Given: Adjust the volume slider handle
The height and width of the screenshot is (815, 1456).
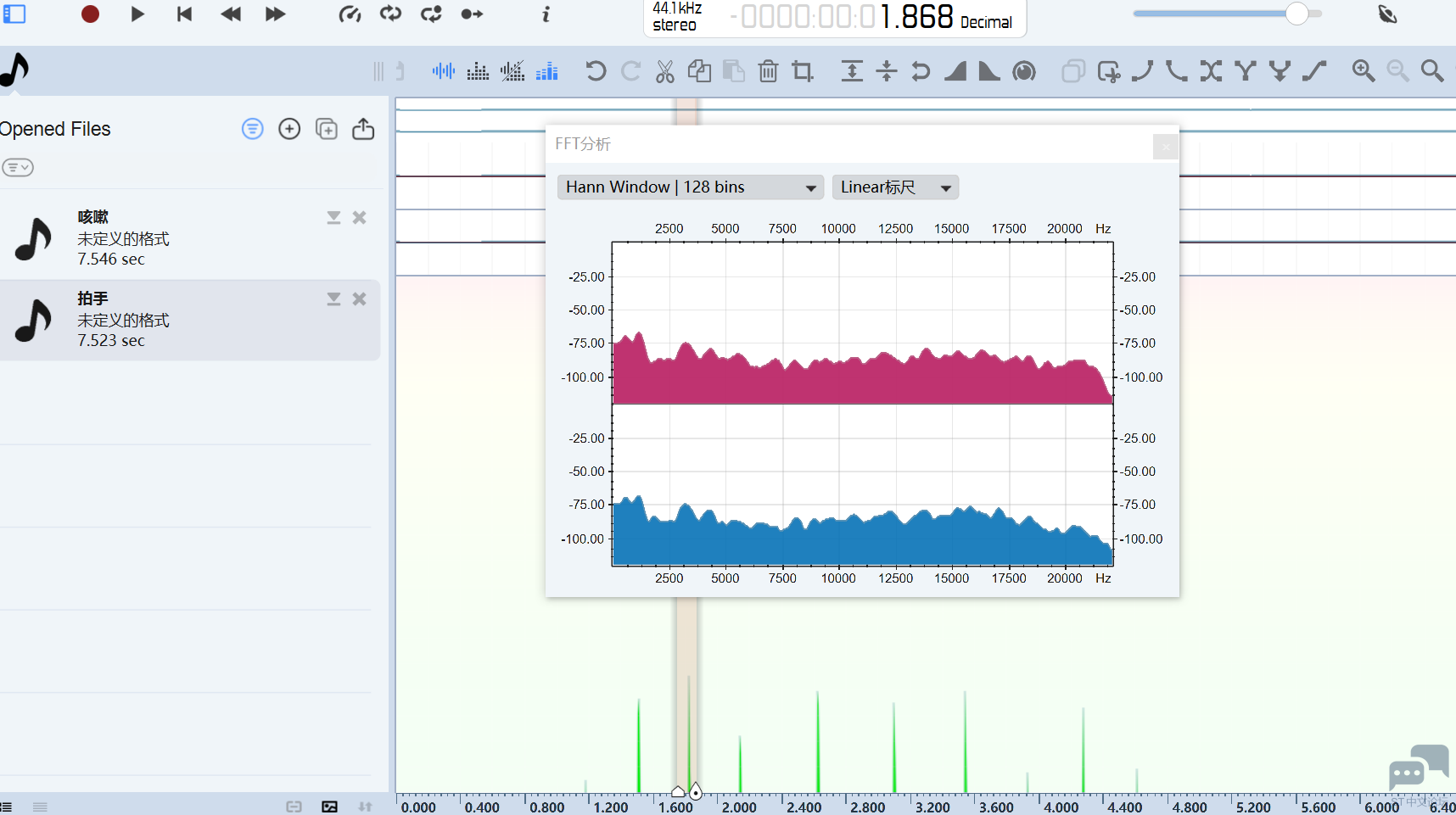Looking at the screenshot, I should pos(1296,14).
